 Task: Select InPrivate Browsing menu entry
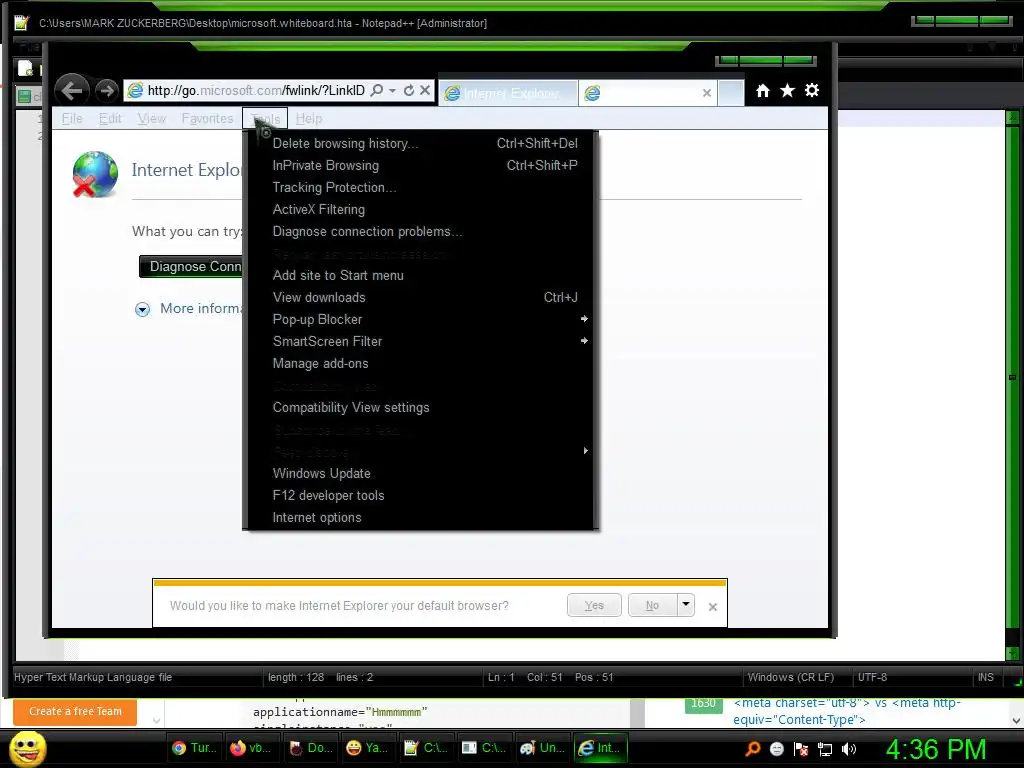(x=421, y=165)
